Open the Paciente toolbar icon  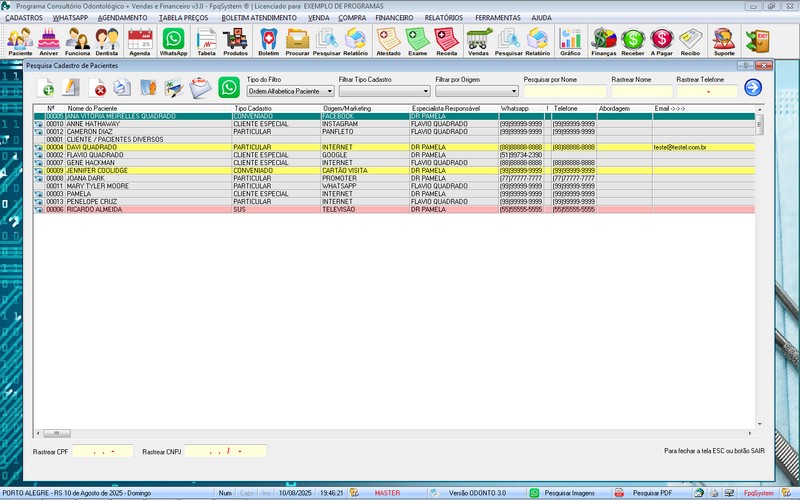(x=20, y=41)
